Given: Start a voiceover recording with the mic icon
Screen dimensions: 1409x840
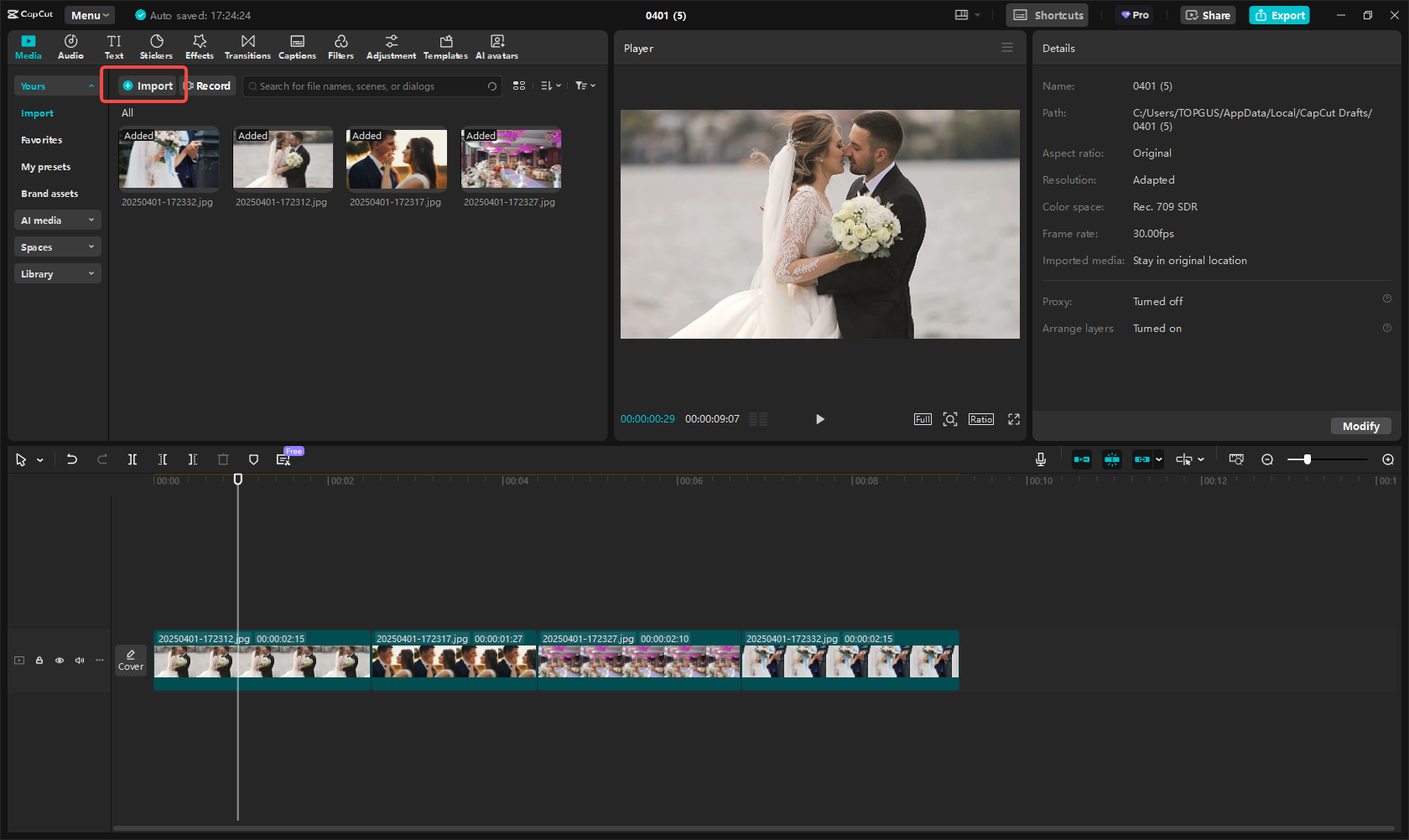Looking at the screenshot, I should 1040,459.
